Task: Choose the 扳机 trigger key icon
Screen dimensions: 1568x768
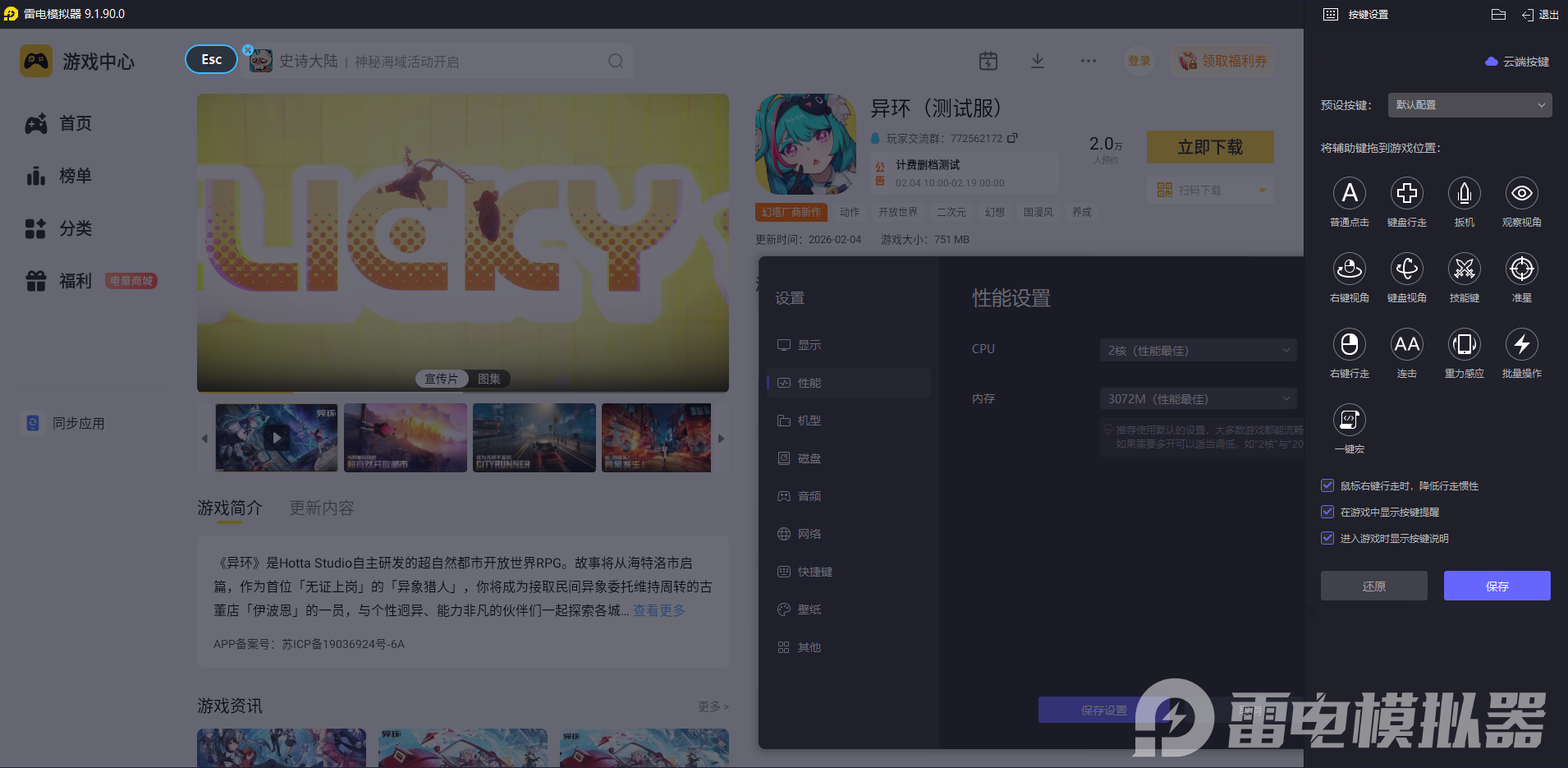Action: point(1465,193)
